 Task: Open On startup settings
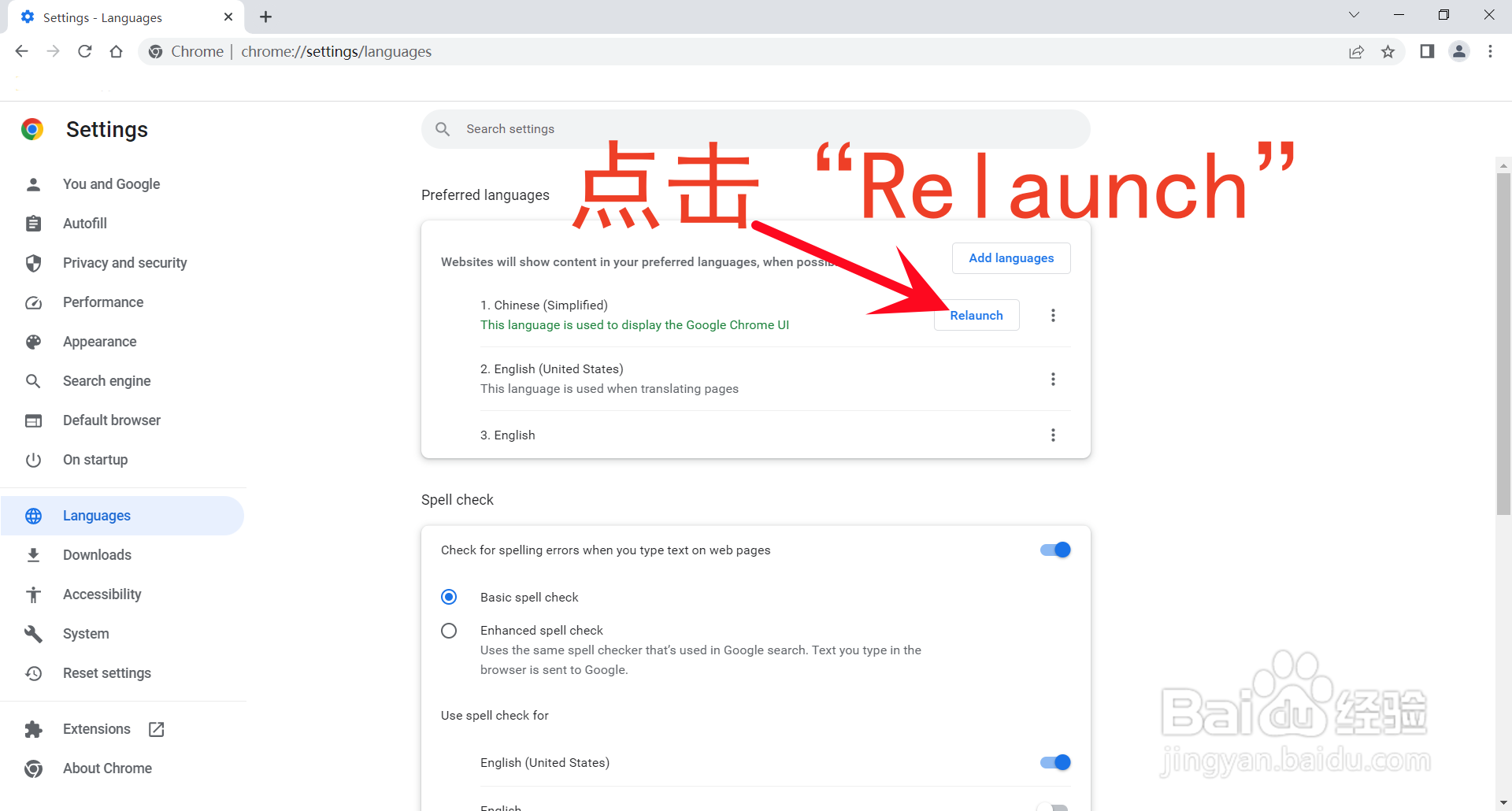pos(122,460)
